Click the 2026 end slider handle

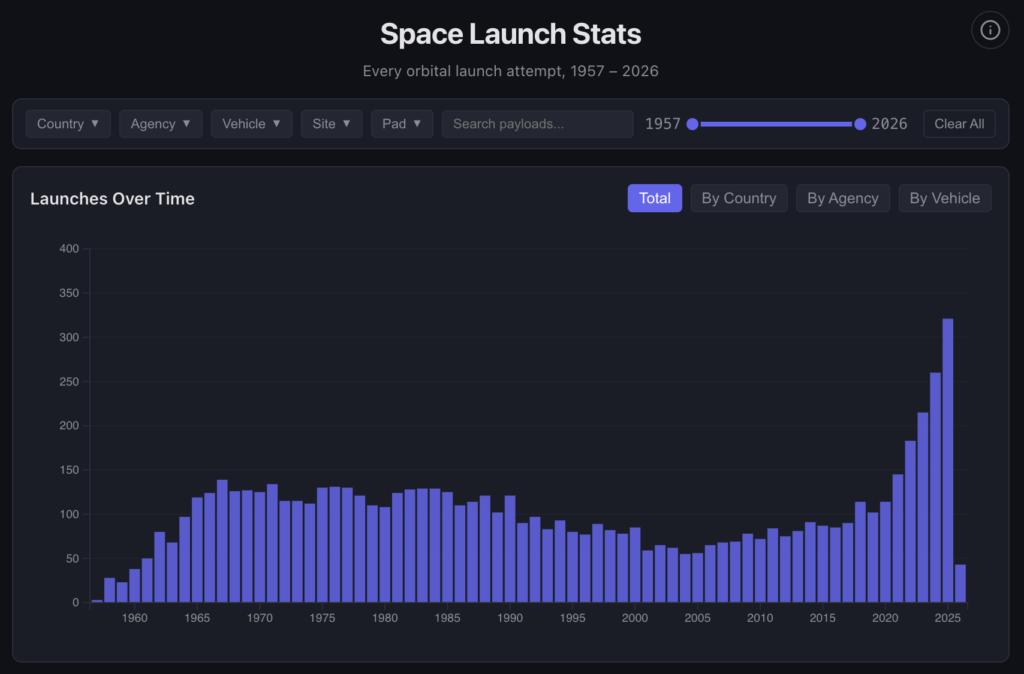pyautogui.click(x=860, y=124)
